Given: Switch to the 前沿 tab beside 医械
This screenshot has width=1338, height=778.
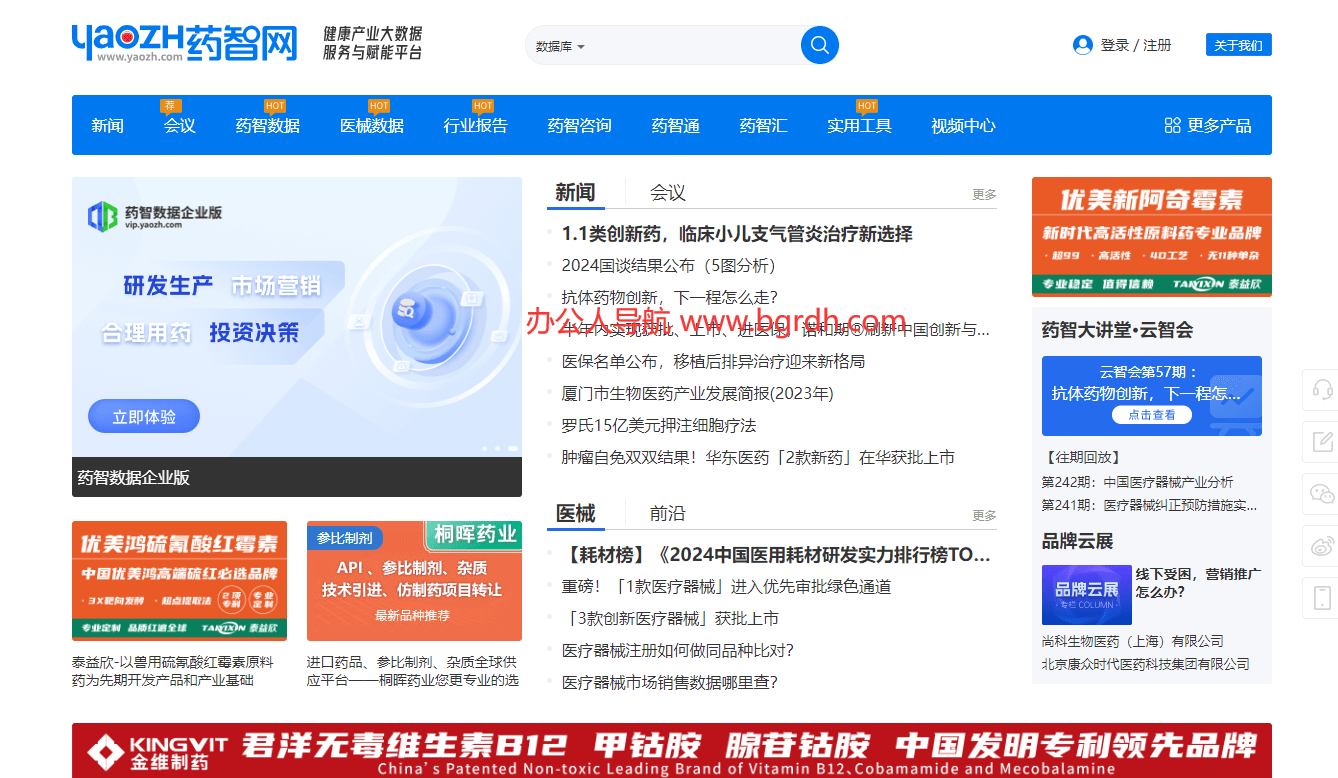Looking at the screenshot, I should pyautogui.click(x=667, y=513).
